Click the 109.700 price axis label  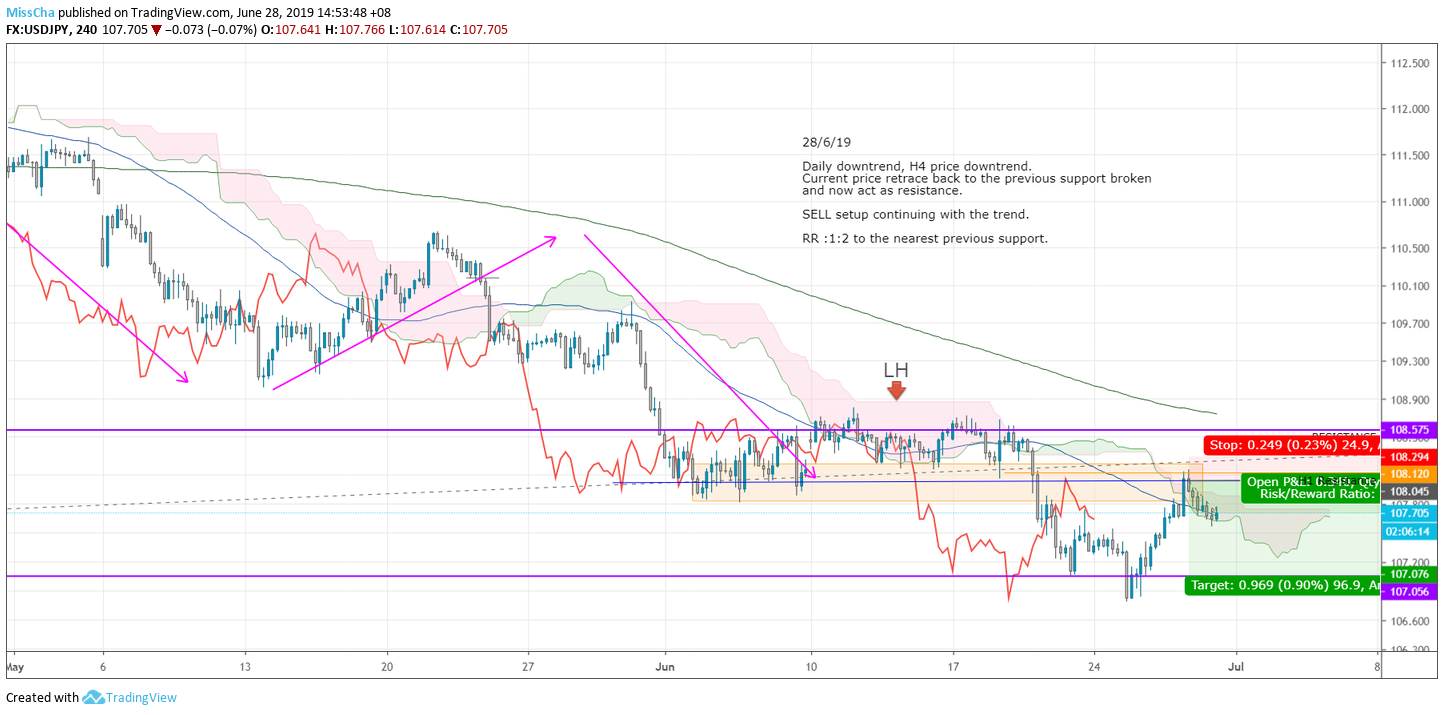tap(1408, 324)
